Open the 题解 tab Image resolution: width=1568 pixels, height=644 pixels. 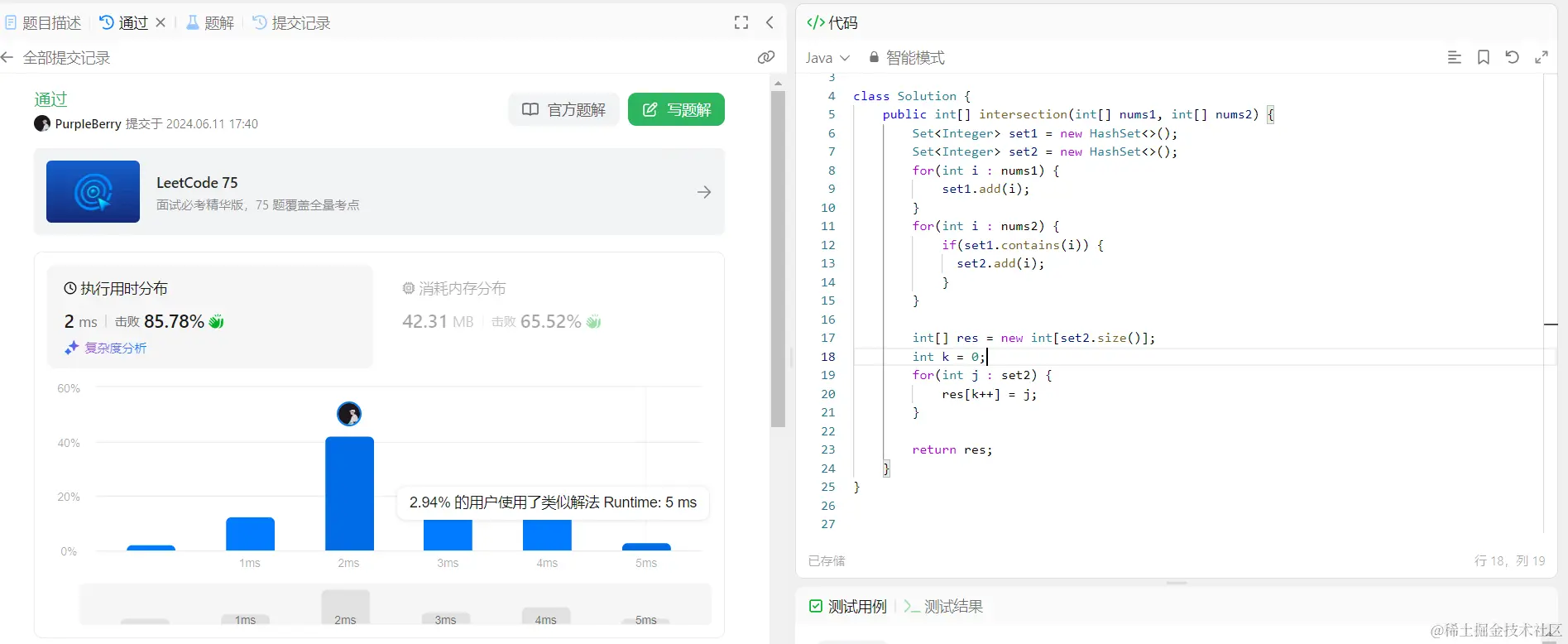click(x=210, y=22)
